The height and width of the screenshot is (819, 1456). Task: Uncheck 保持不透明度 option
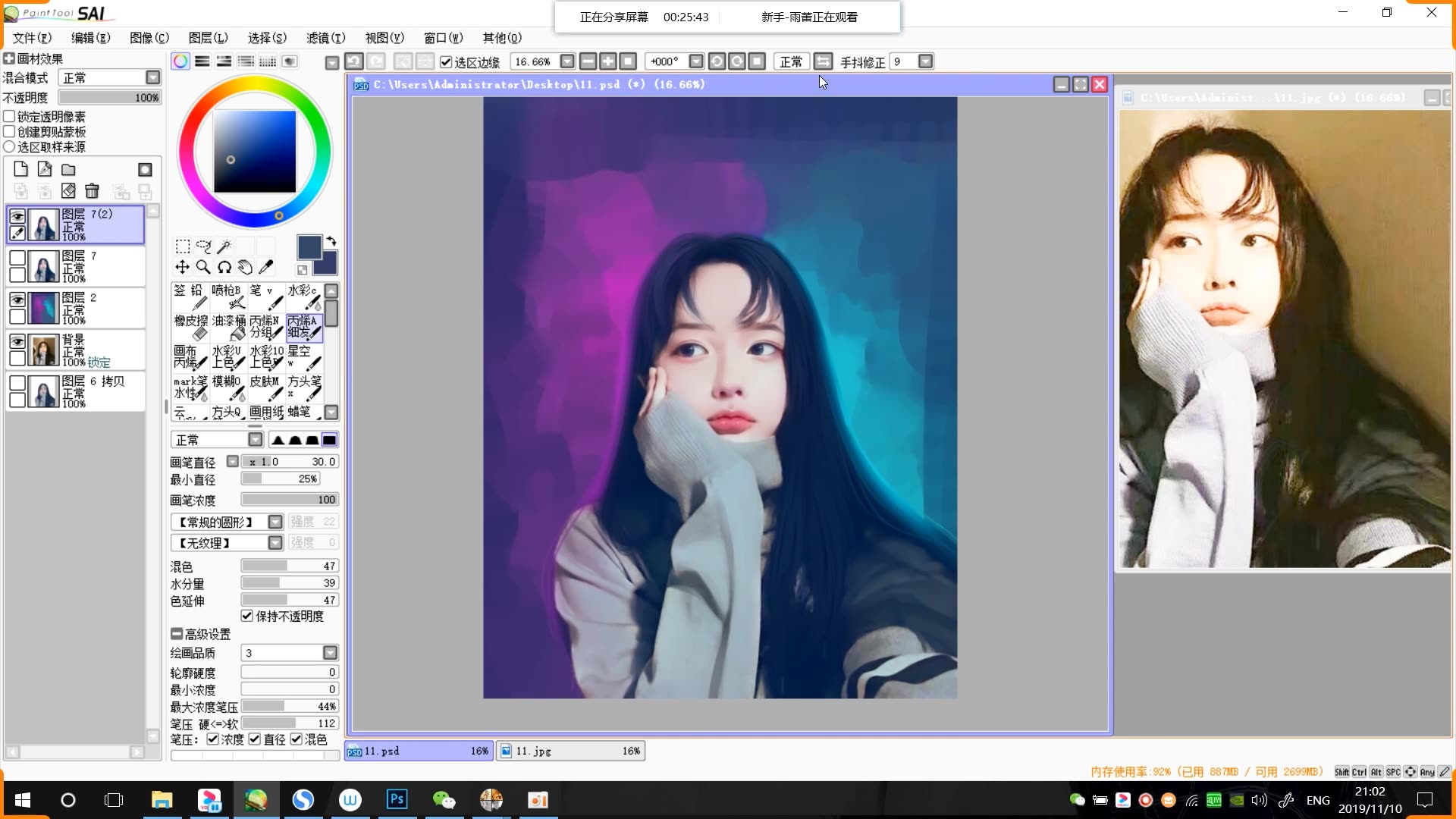point(247,616)
